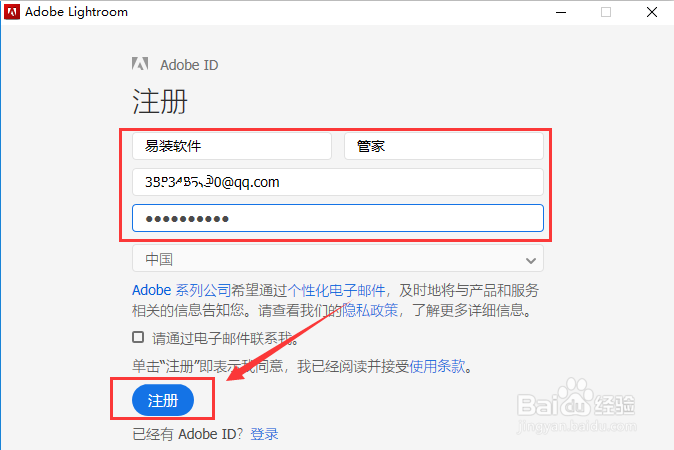Click the Adobe ID heading text
Image resolution: width=674 pixels, height=450 pixels.
tap(189, 65)
